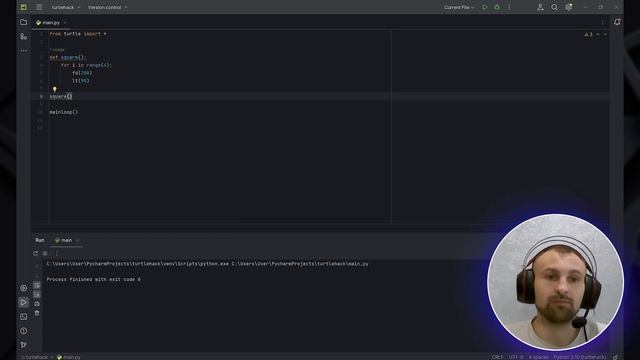Image resolution: width=640 pixels, height=360 pixels.
Task: Place cursor on 'def square():' line
Action: (x=68, y=58)
